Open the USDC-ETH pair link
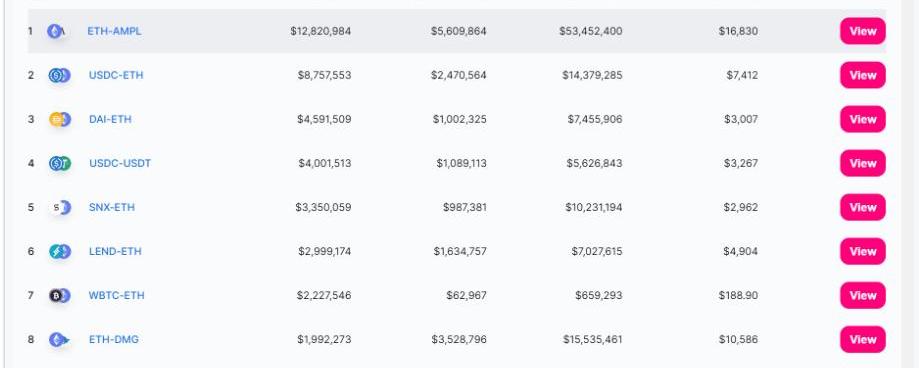The image size is (919, 368). 116,75
